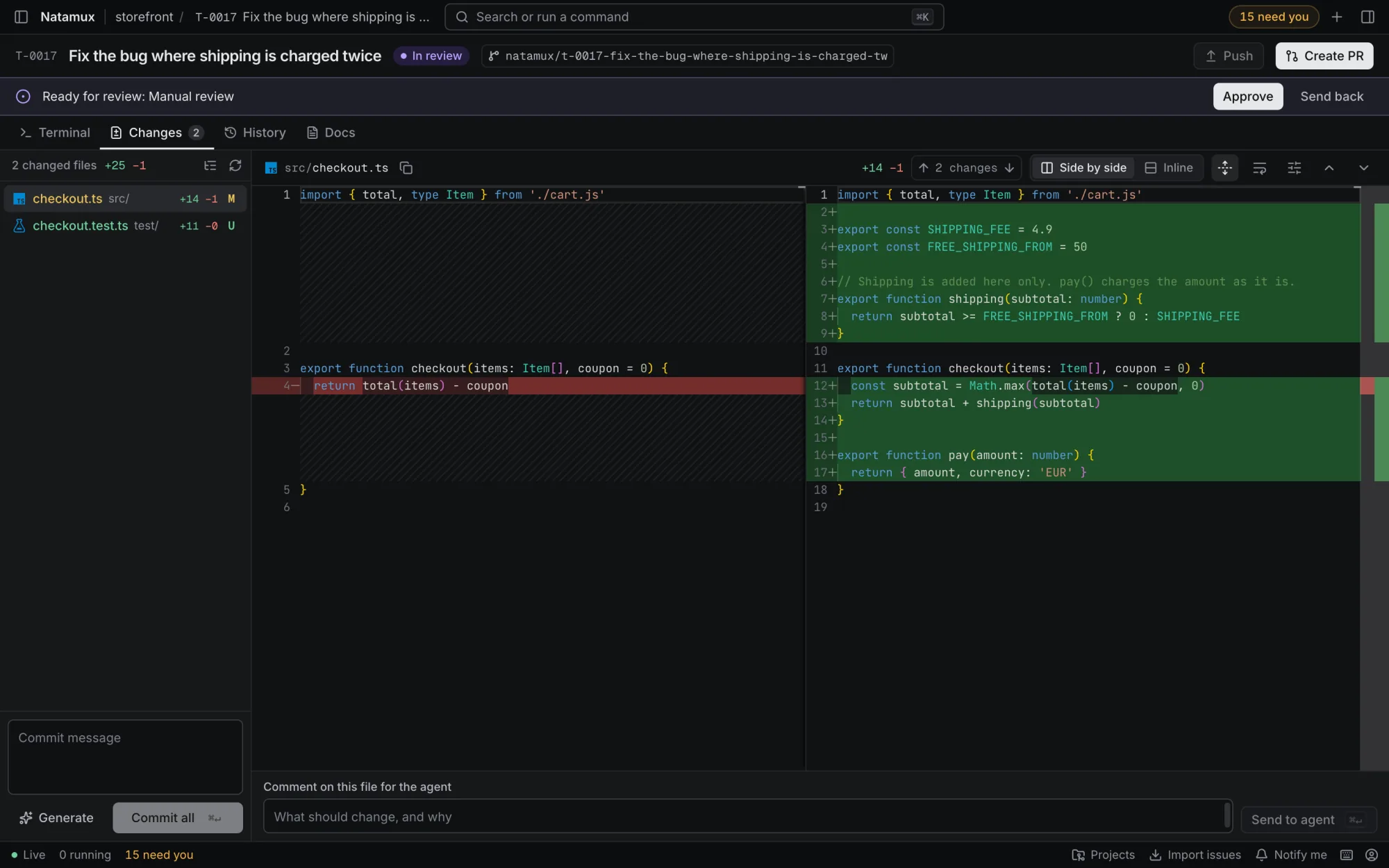Focus the agent comment input field
This screenshot has height=868, width=1389.
click(747, 817)
